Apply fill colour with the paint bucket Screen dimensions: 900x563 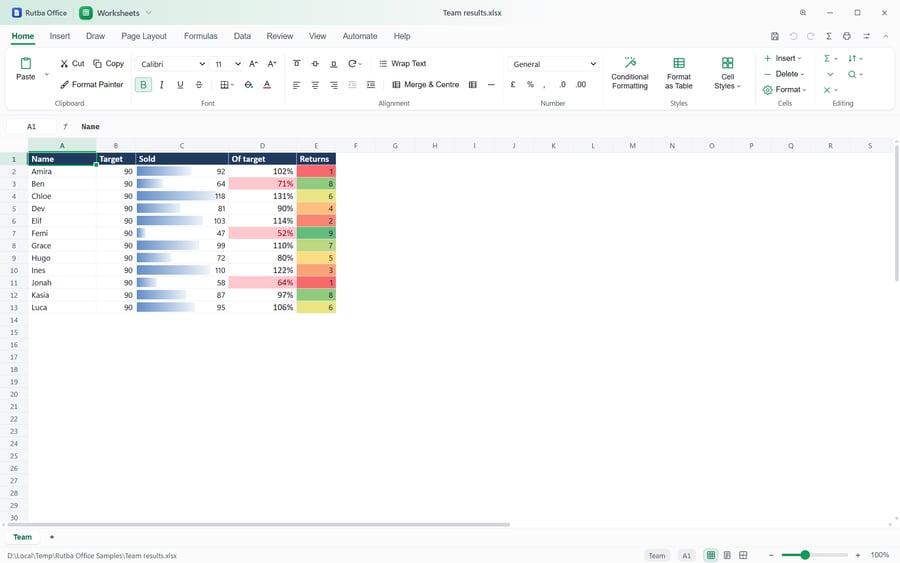click(249, 85)
